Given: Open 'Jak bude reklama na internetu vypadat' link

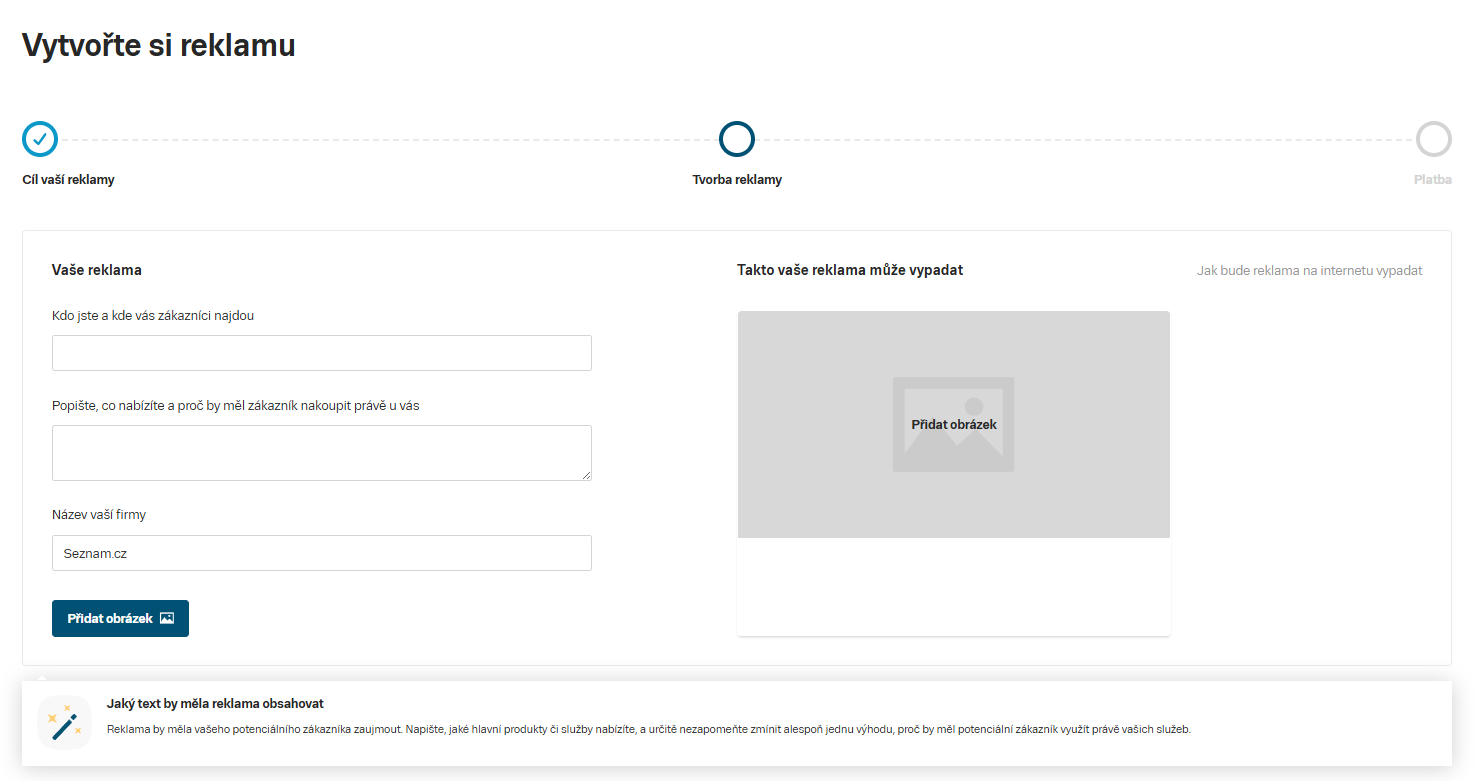Looking at the screenshot, I should pos(1309,271).
